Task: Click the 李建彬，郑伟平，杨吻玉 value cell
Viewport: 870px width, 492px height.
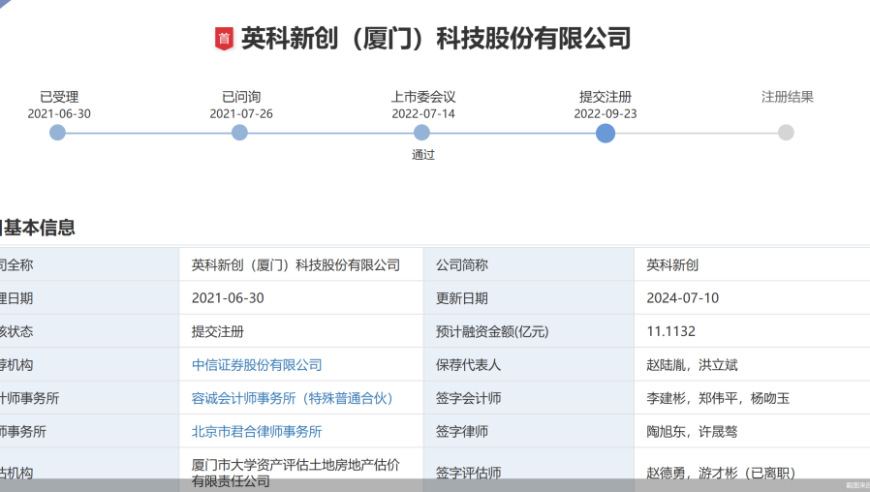Action: pyautogui.click(x=752, y=398)
